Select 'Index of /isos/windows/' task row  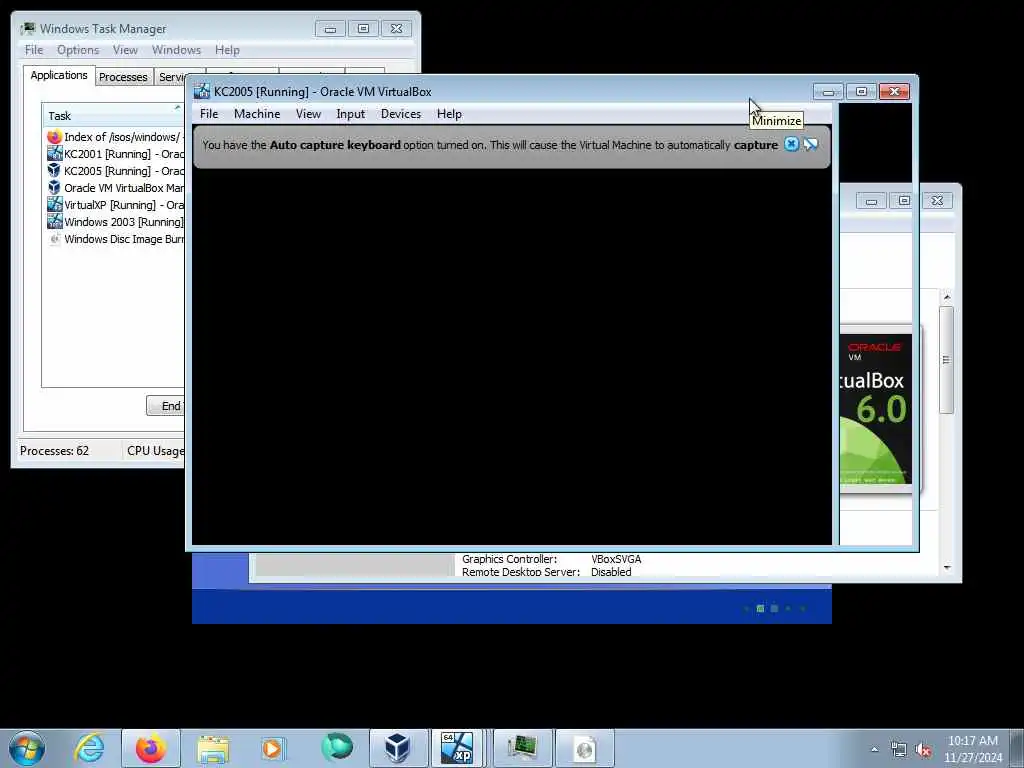coord(115,137)
